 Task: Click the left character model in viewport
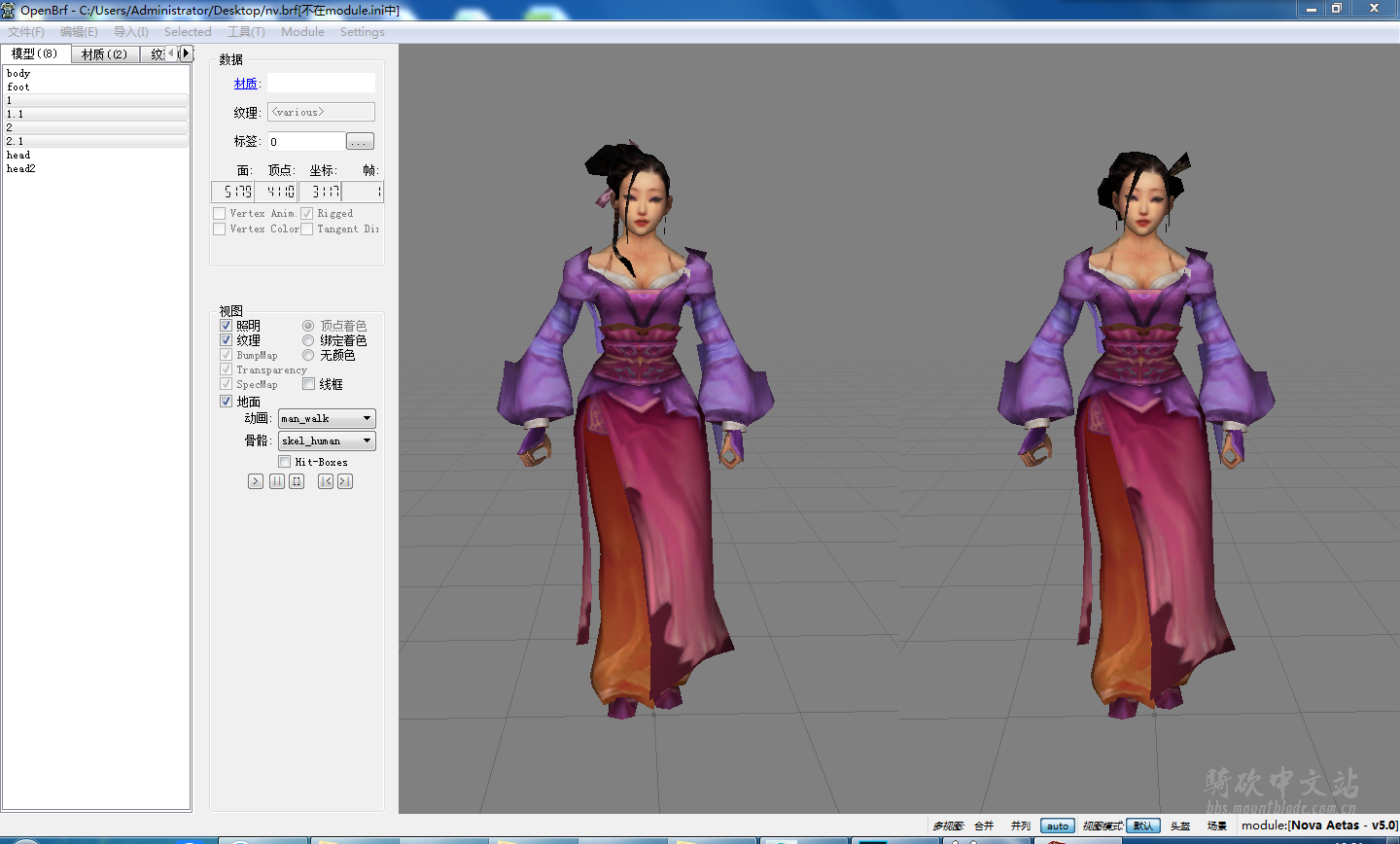pos(637,428)
